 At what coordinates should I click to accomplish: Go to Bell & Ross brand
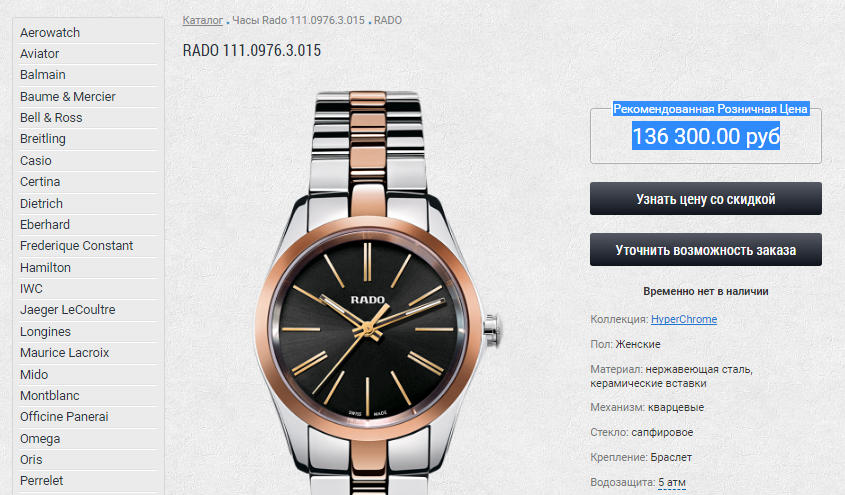(51, 118)
